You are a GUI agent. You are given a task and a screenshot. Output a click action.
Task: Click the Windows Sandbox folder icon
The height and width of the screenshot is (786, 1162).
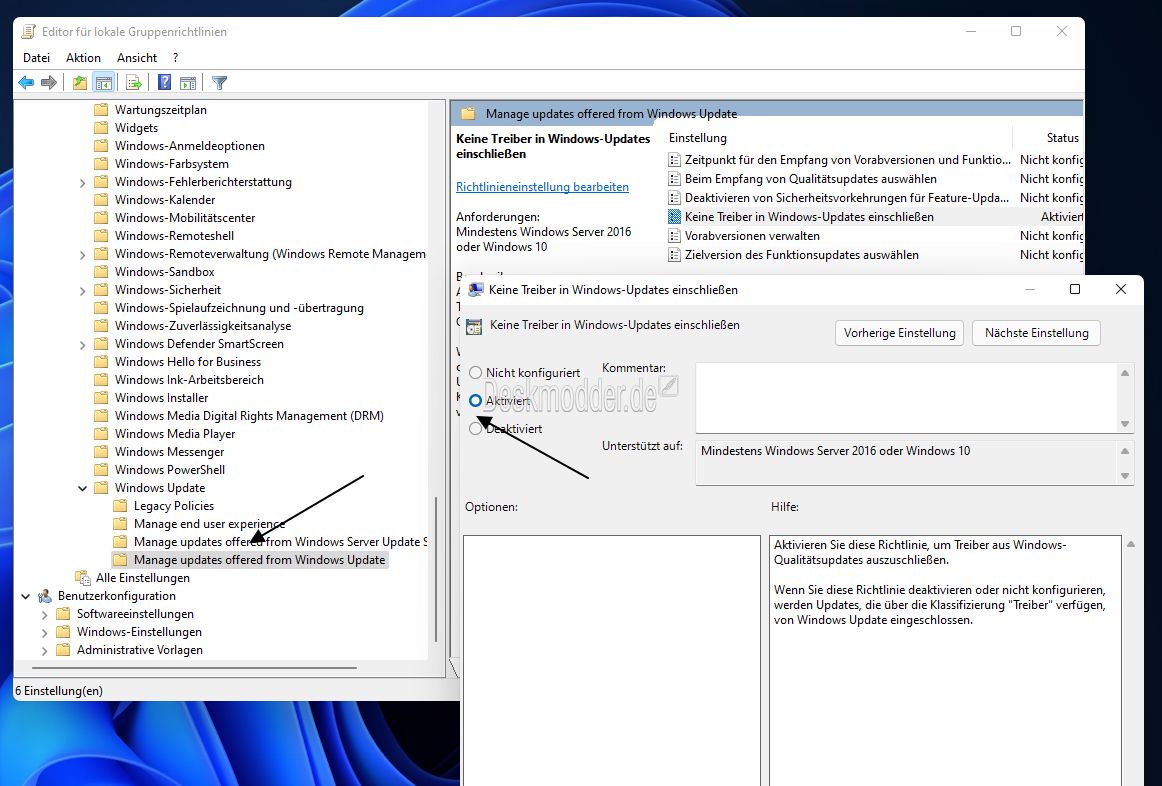(101, 272)
